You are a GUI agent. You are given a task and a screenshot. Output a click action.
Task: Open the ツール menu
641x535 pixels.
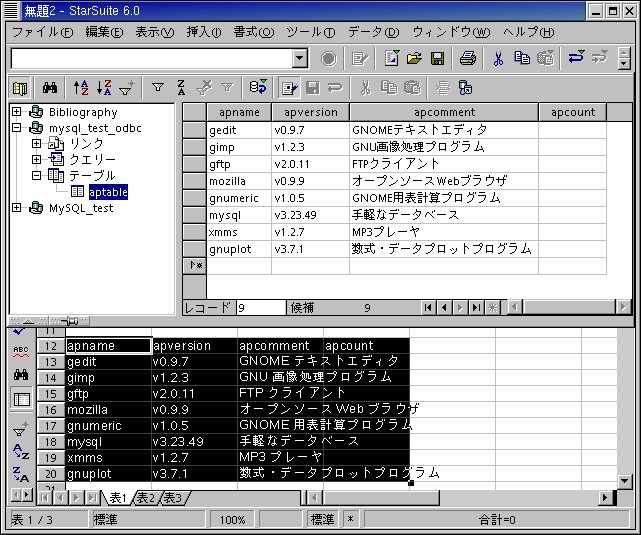point(310,32)
